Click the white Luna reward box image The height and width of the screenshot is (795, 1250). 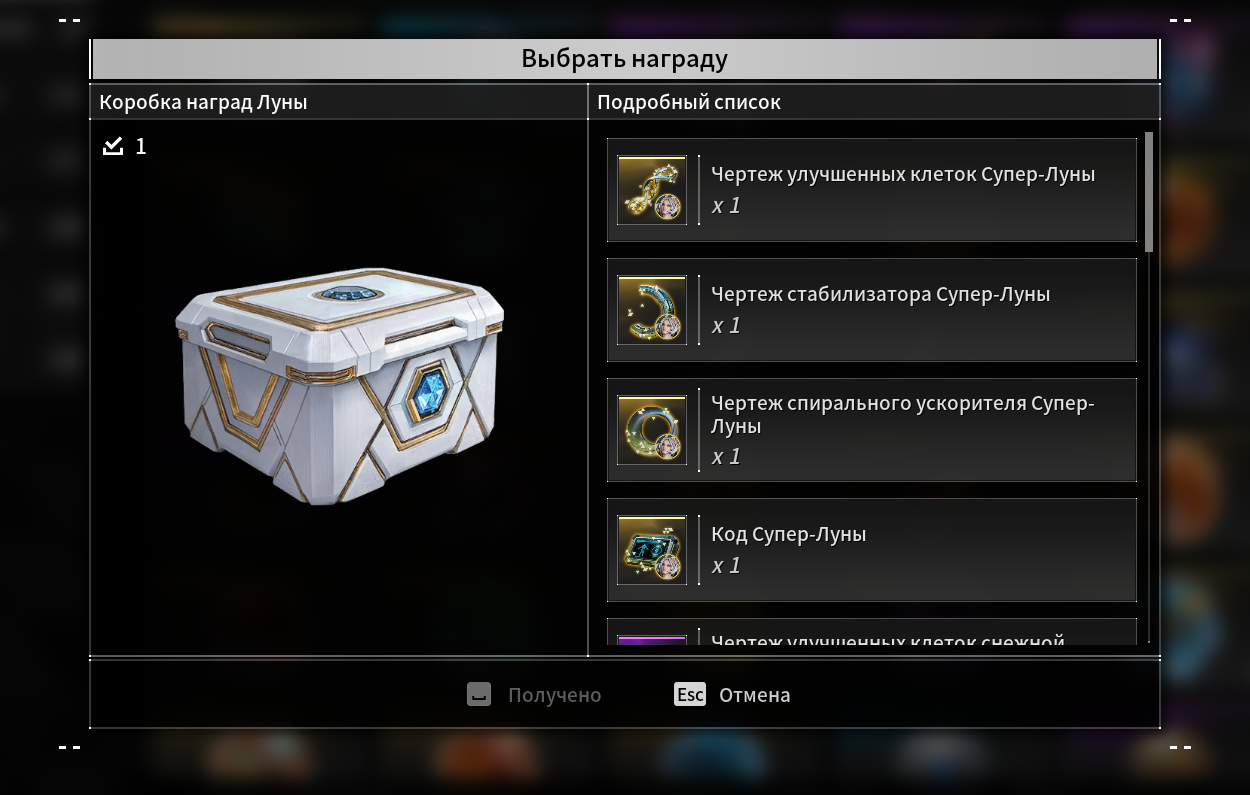(340, 385)
